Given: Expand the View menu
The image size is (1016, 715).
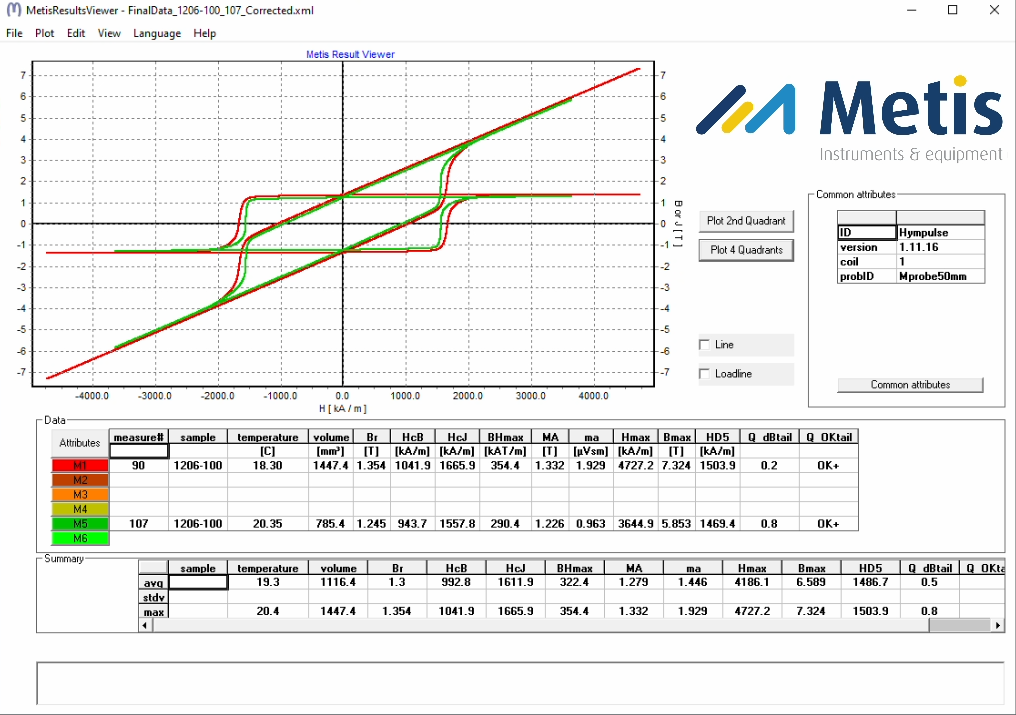Looking at the screenshot, I should (x=109, y=33).
